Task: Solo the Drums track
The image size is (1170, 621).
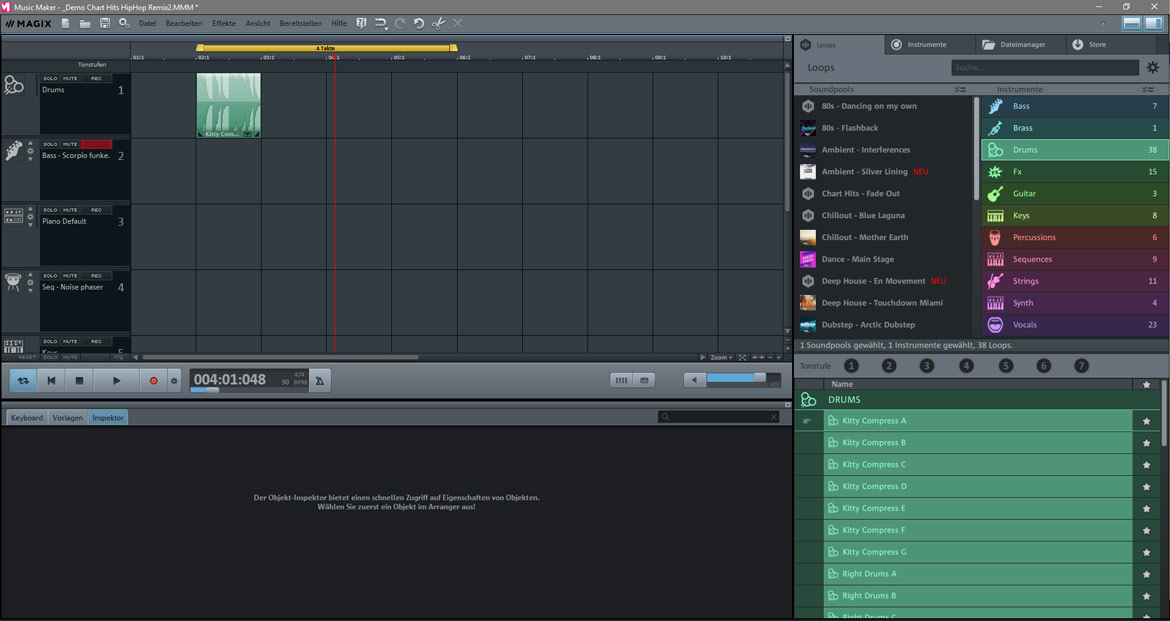Action: pos(50,78)
